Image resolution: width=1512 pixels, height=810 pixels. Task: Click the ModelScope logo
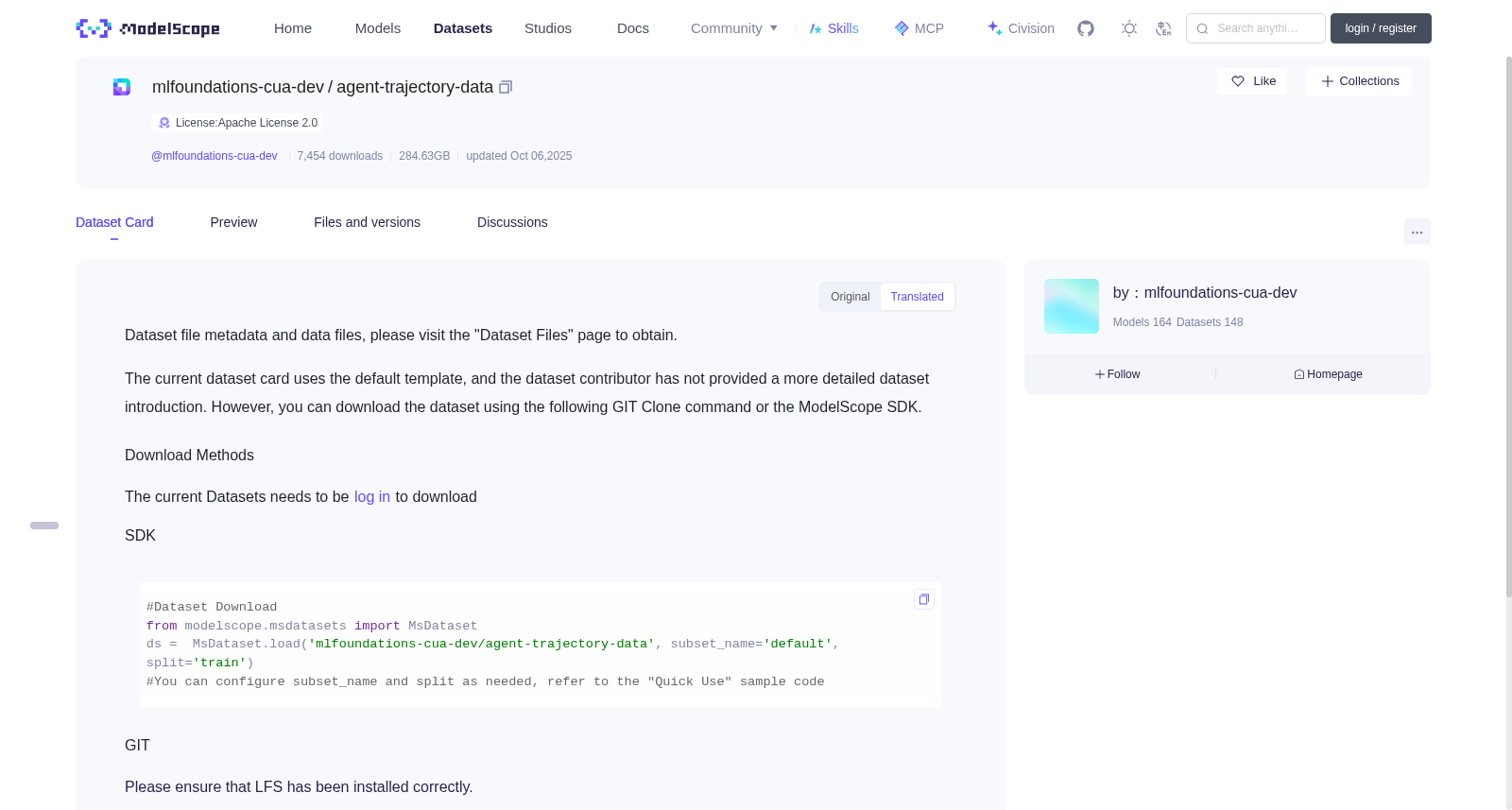[147, 28]
